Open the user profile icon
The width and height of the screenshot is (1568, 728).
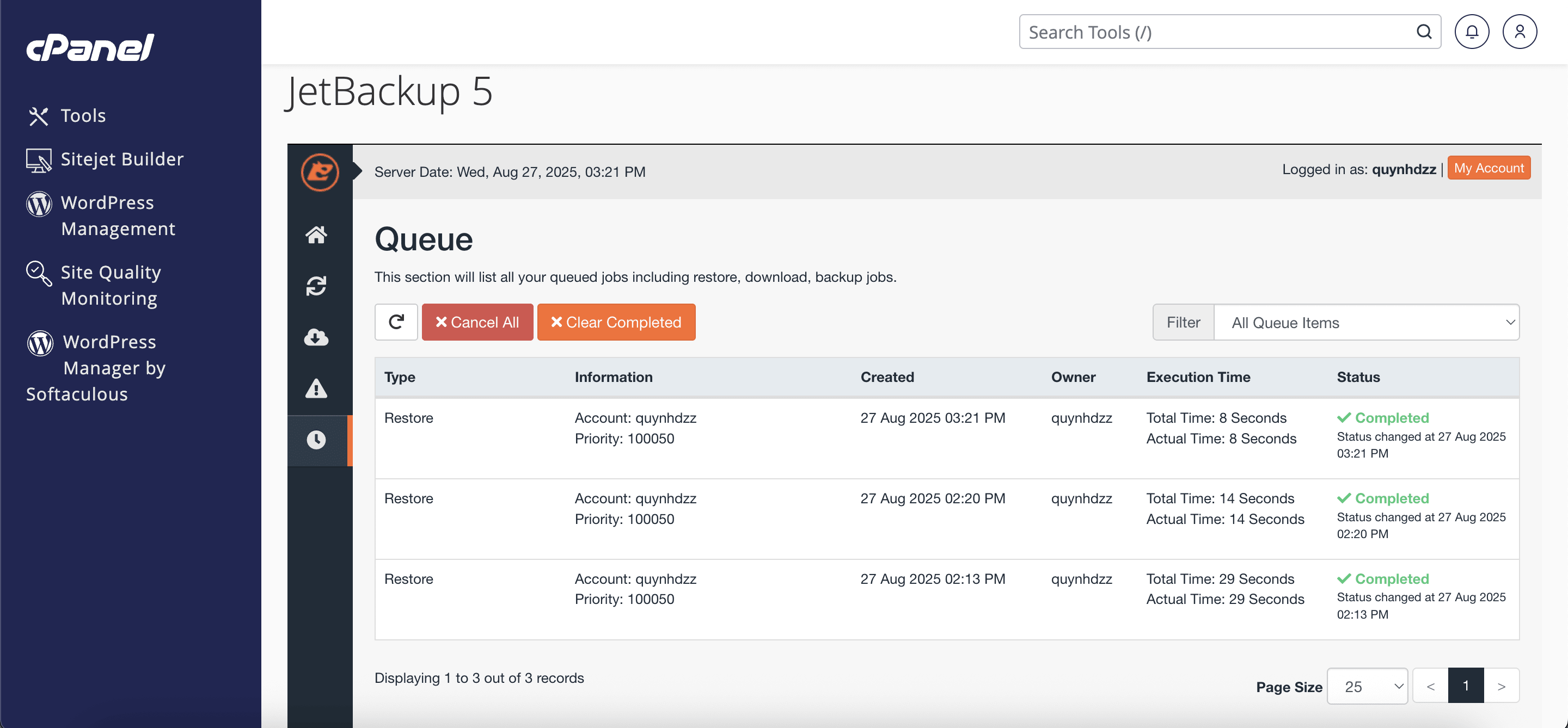click(x=1520, y=32)
